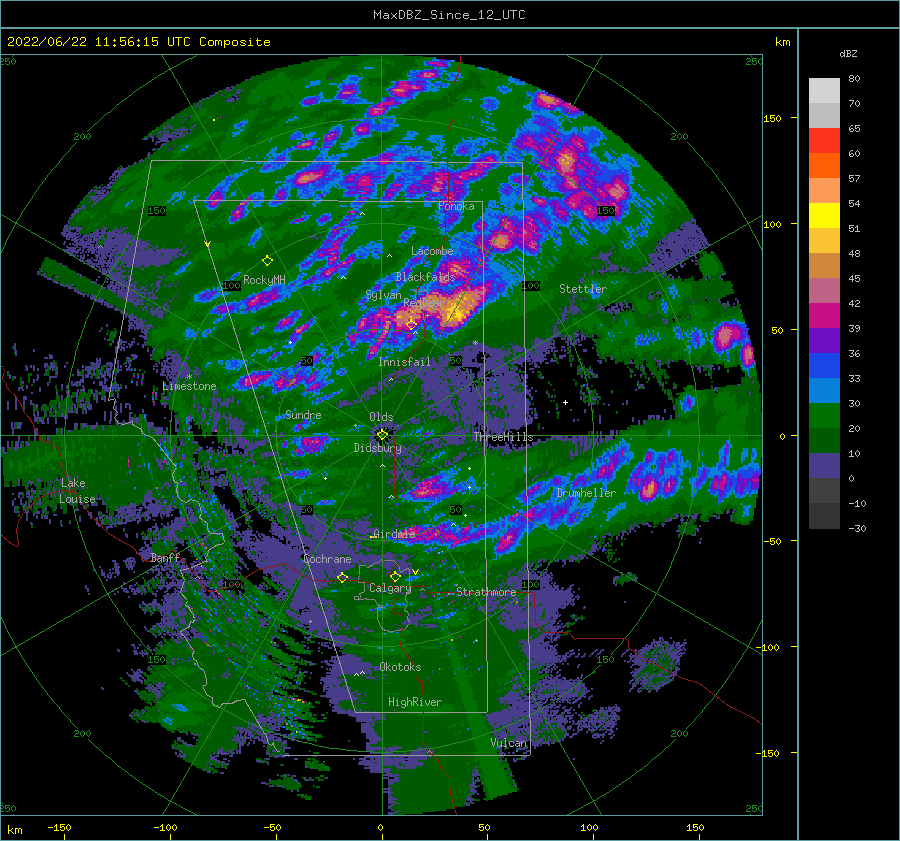Image resolution: width=900 pixels, height=841 pixels.
Task: Click the Lake Louise label
Action: (77, 491)
